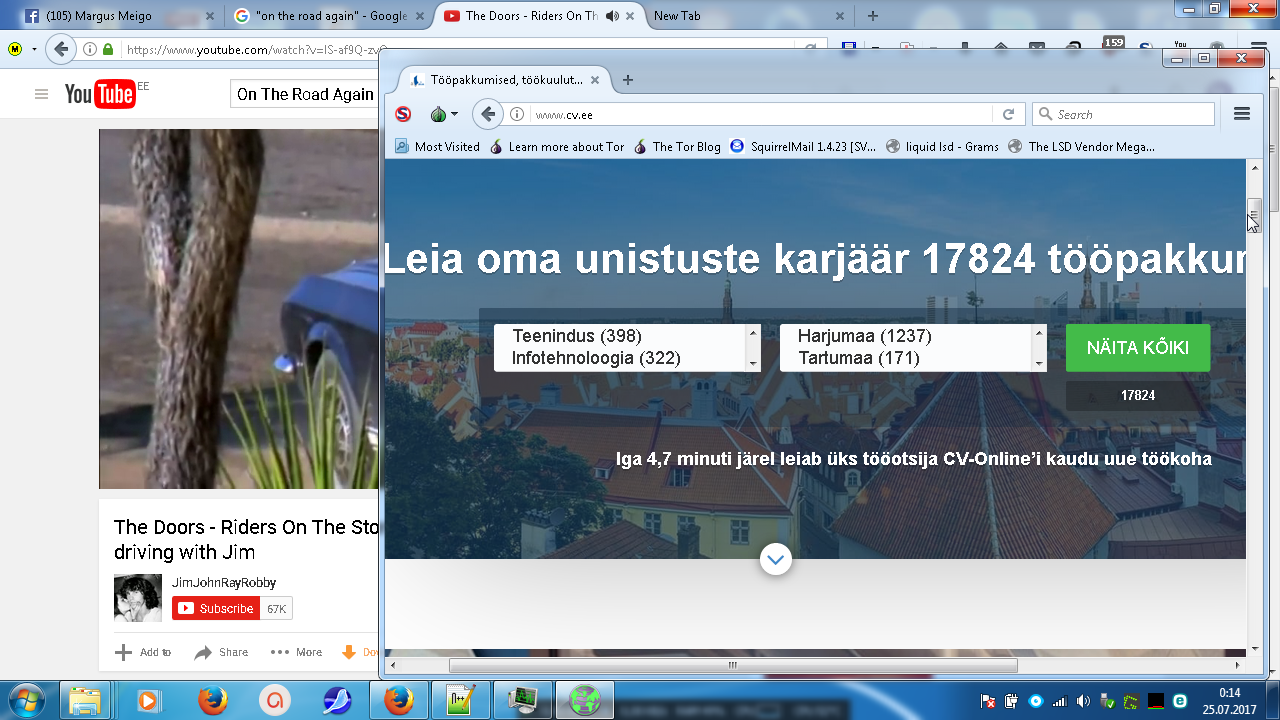Screen dimensions: 1280x720
Task: Switch to The Doors - Riders On Th tab
Action: 536,15
